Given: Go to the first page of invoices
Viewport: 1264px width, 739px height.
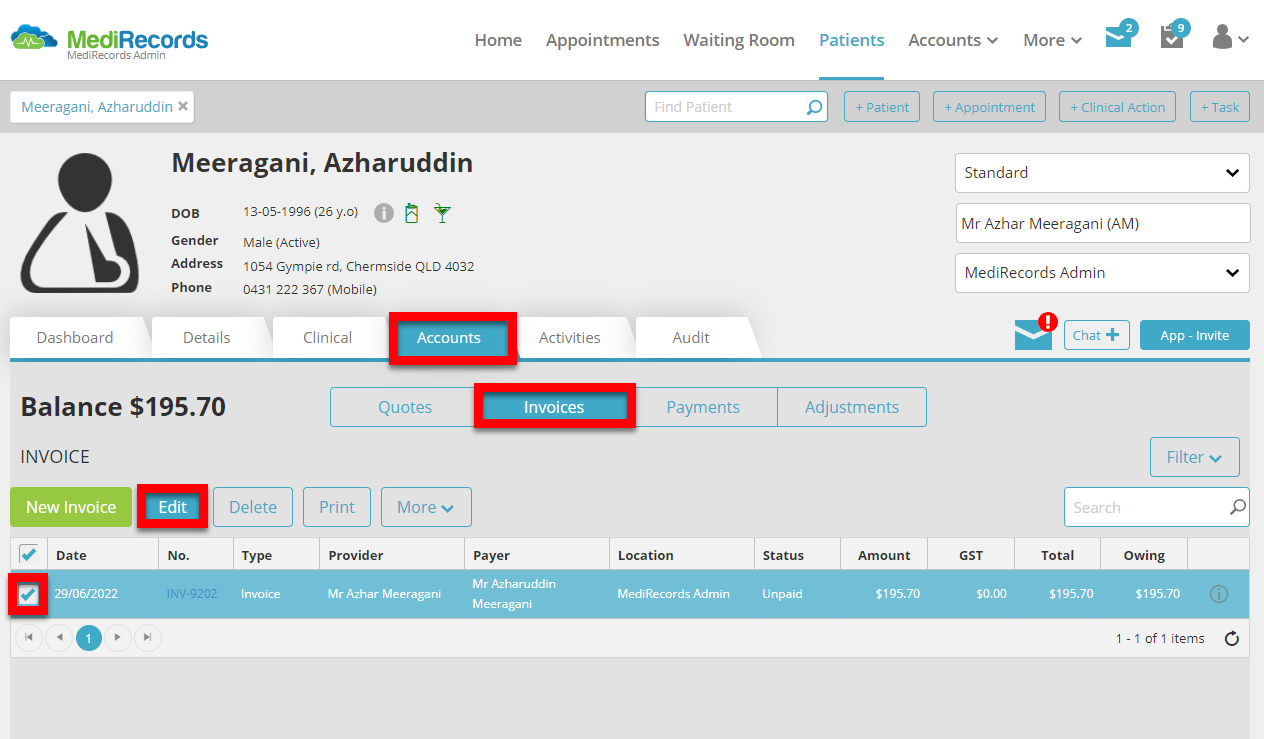Looking at the screenshot, I should coord(29,638).
